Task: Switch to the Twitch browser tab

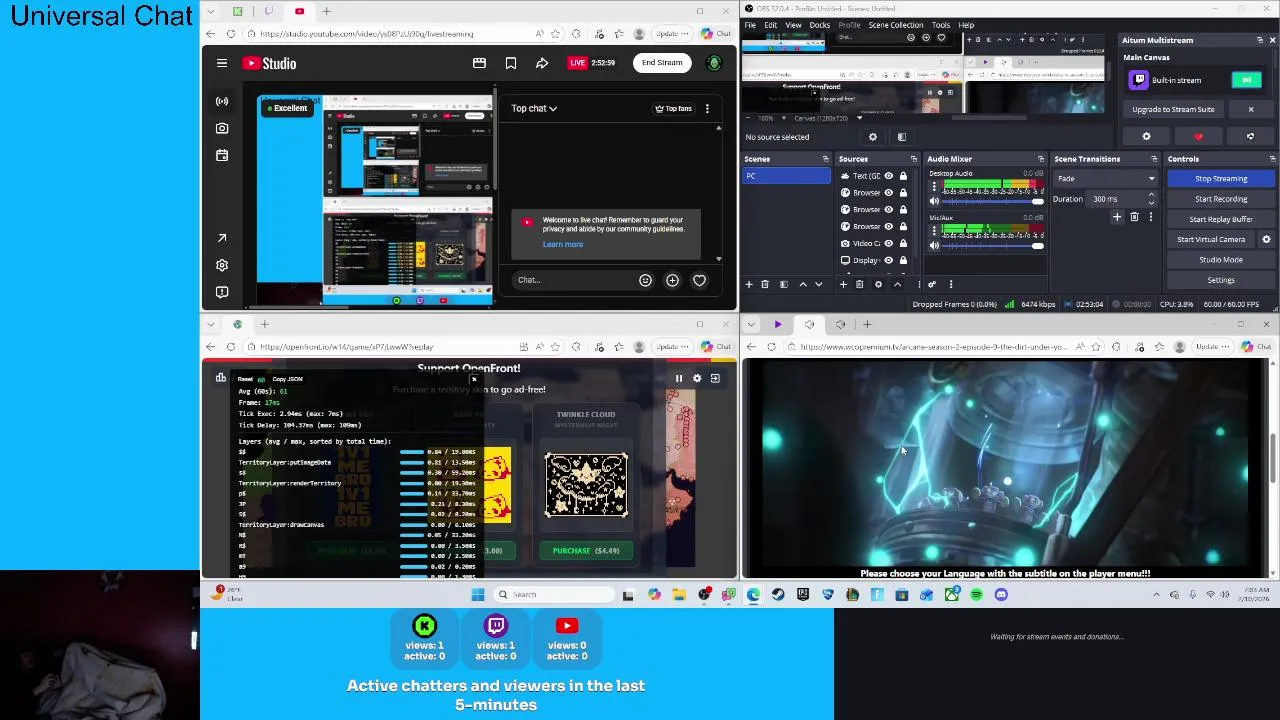Action: click(x=269, y=11)
